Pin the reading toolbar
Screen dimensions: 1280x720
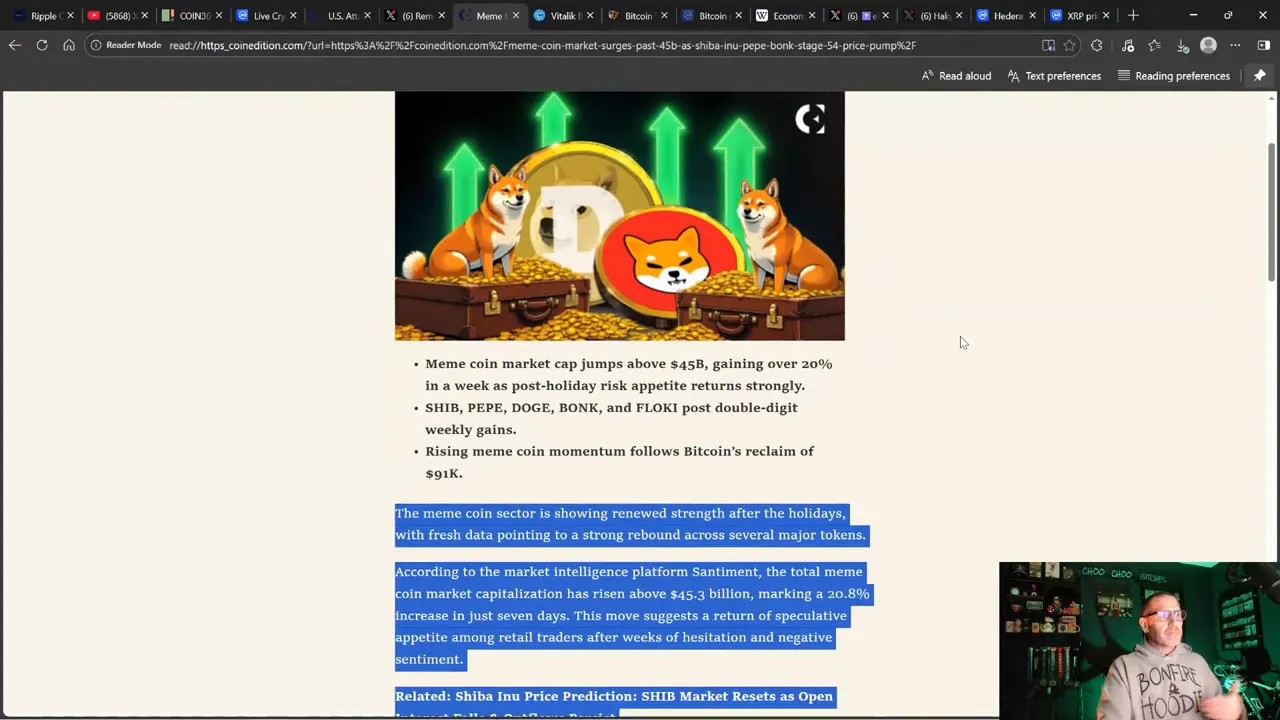(x=1259, y=75)
